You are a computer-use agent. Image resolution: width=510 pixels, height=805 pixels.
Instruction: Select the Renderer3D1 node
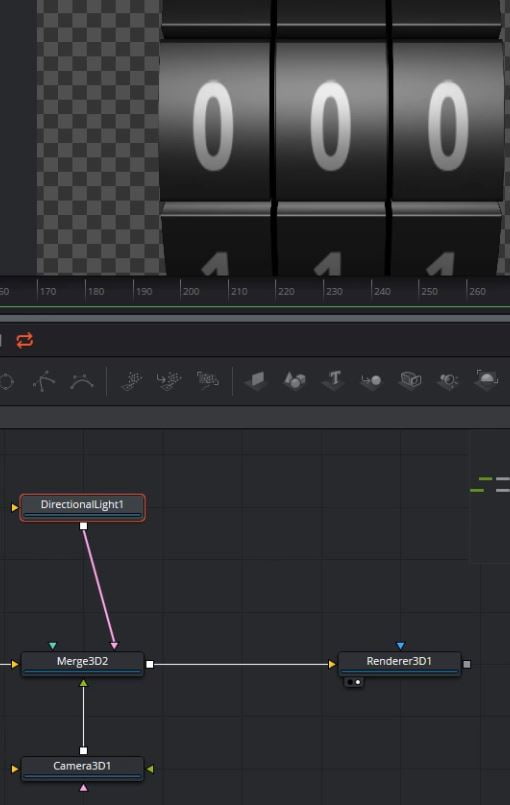click(x=399, y=664)
